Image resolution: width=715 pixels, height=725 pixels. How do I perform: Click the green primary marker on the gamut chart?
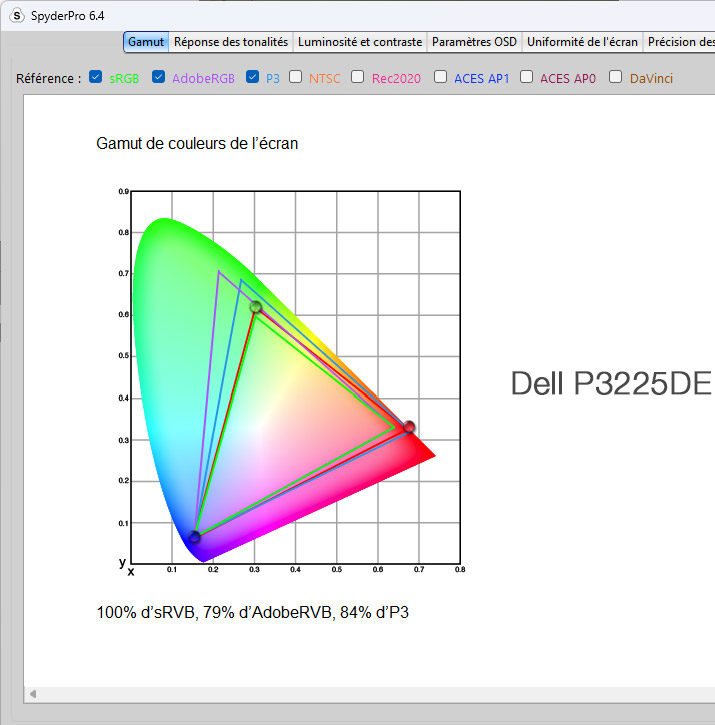pos(256,308)
